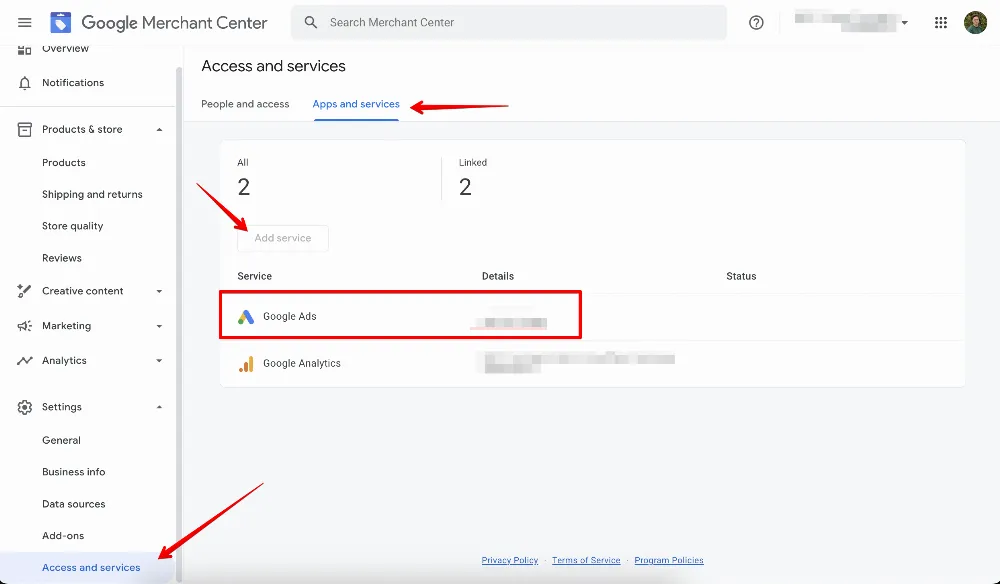Screen dimensions: 1000x584
Task: Click the Google Merchant Center logo
Action: [158, 23]
